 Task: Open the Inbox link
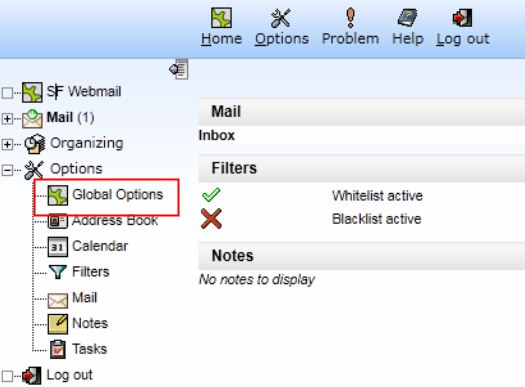coord(217,136)
